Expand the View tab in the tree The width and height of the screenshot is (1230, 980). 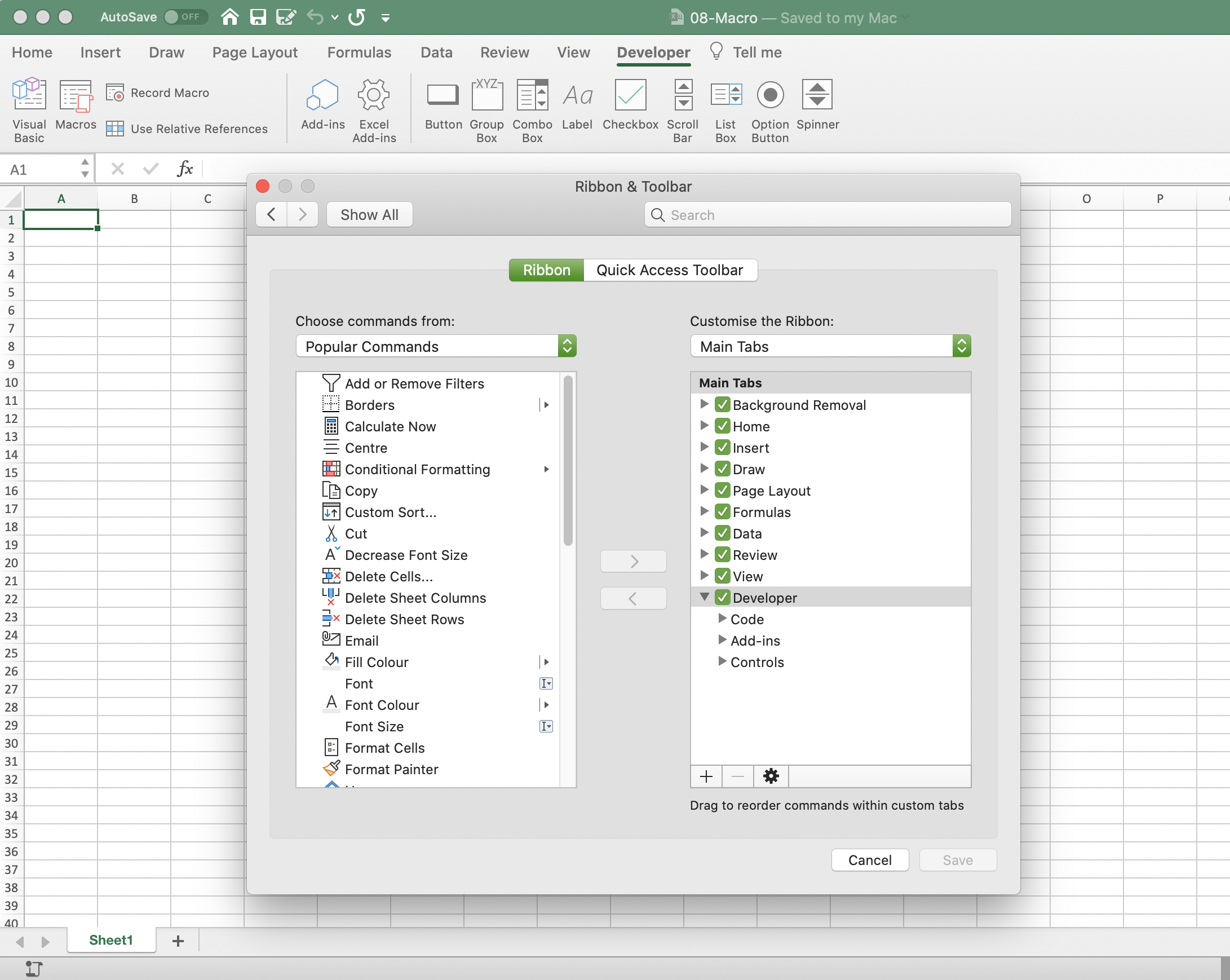tap(705, 575)
